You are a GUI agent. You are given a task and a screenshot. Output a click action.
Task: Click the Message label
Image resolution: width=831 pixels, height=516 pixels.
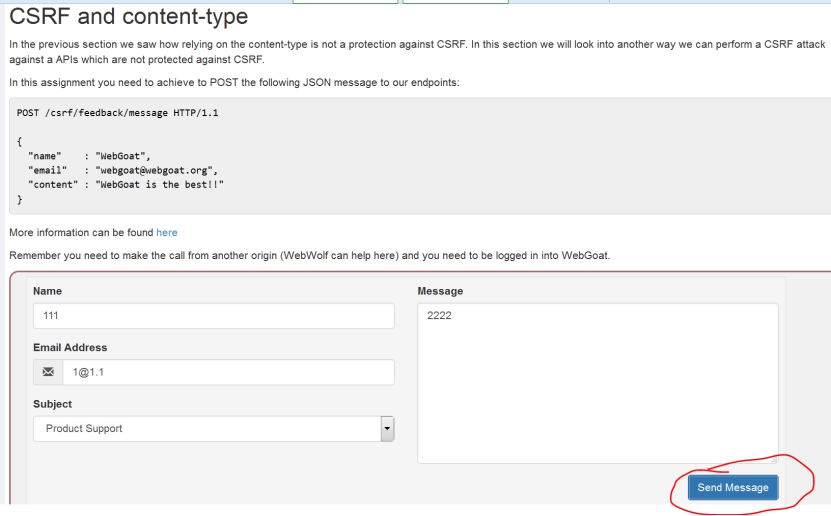pos(440,291)
